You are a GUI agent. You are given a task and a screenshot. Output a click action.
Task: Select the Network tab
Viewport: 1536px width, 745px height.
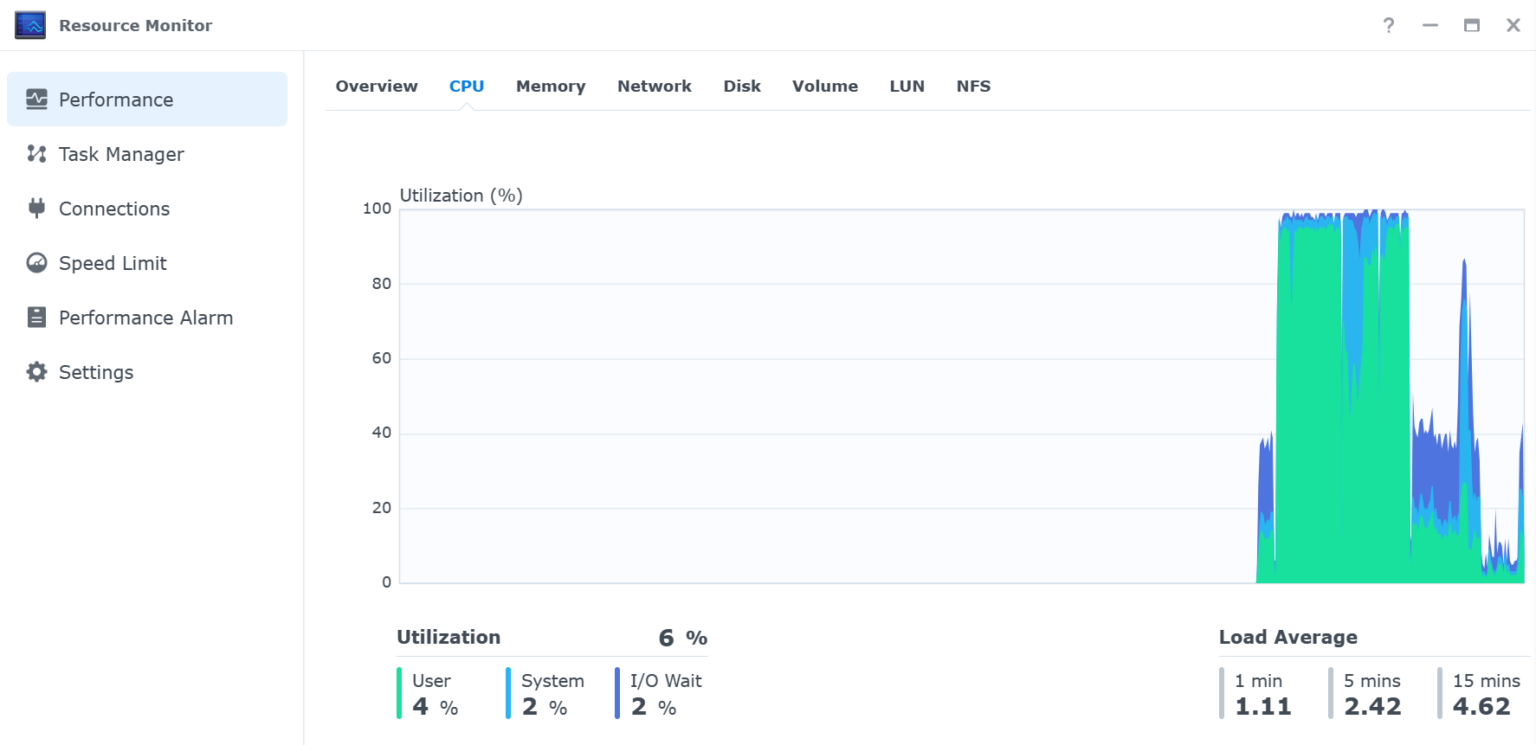point(654,86)
